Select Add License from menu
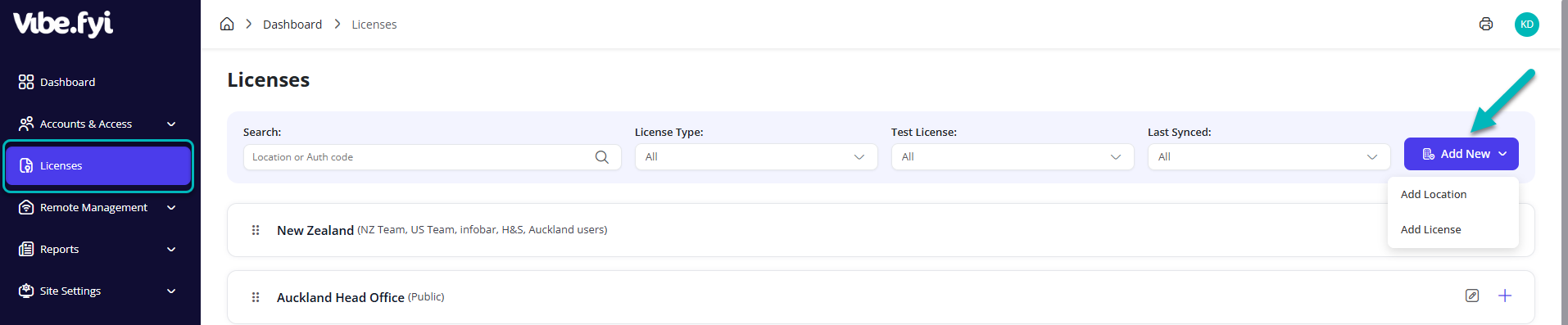The image size is (1568, 325). 1431,230
